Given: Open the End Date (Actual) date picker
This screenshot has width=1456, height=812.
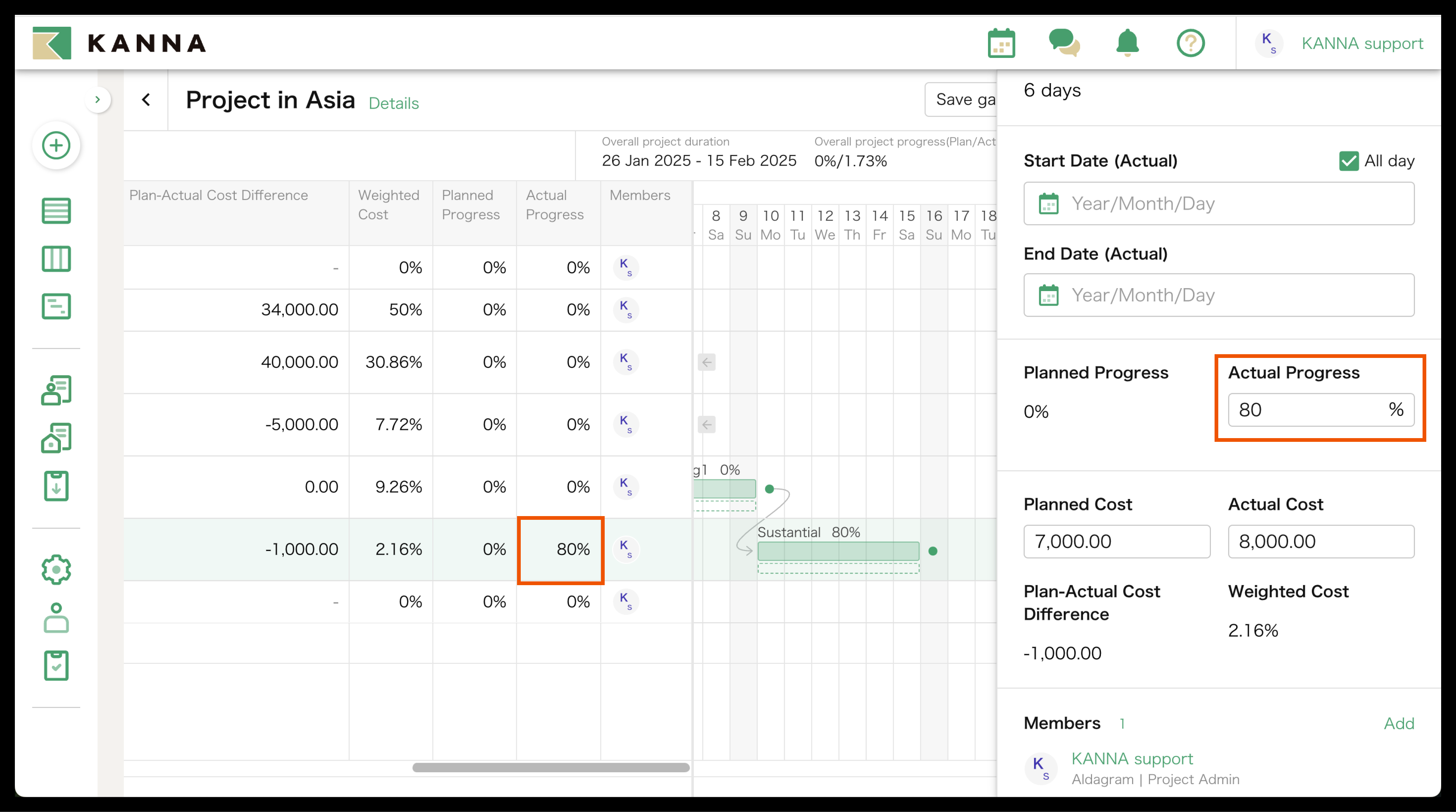Looking at the screenshot, I should pyautogui.click(x=1218, y=295).
